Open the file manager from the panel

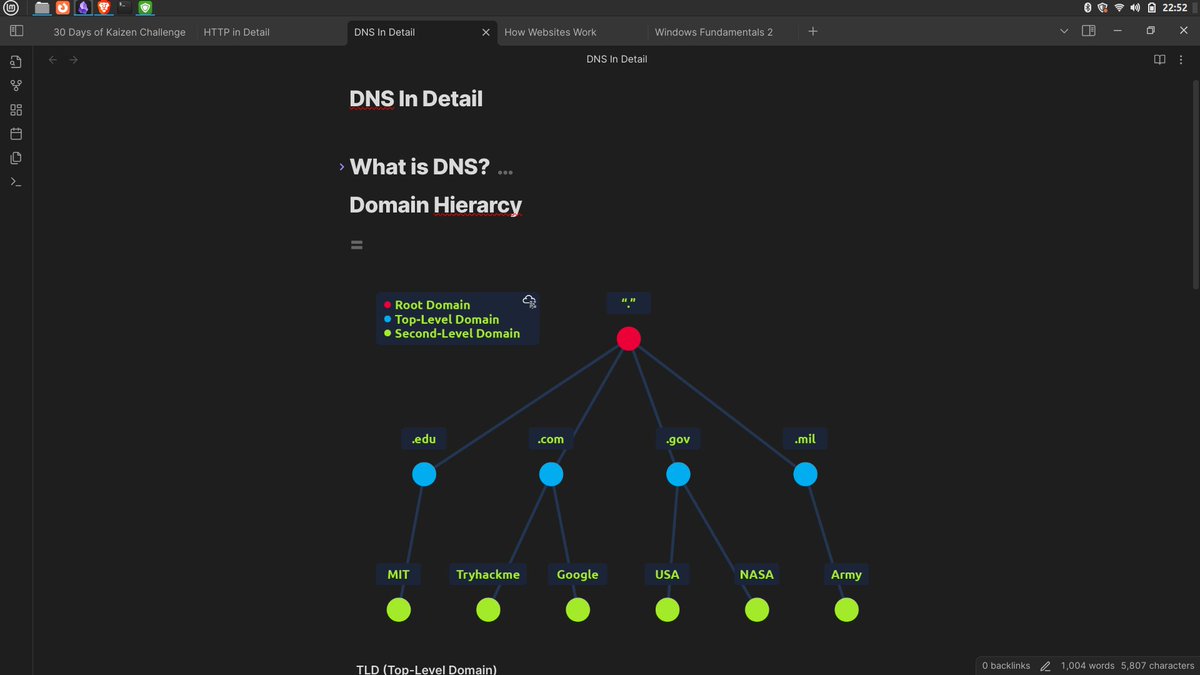click(x=42, y=8)
